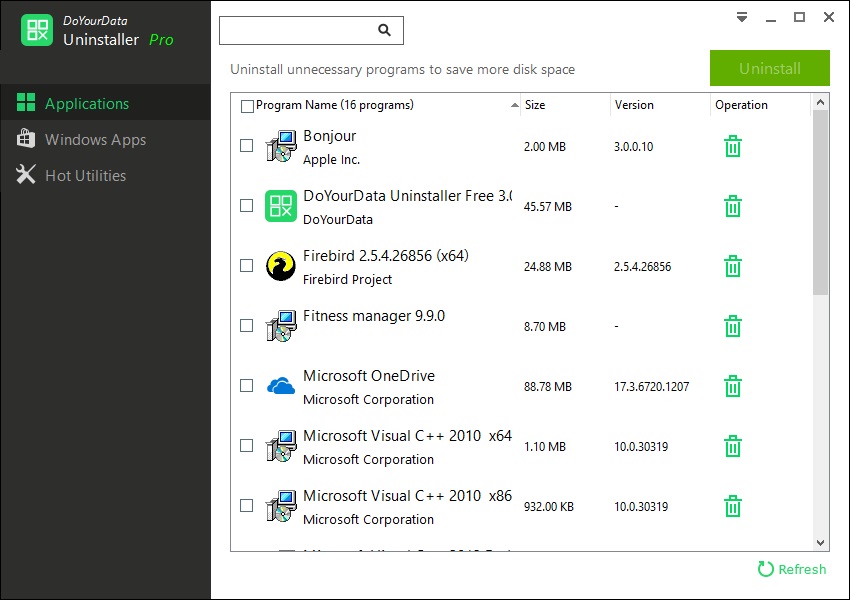Click trash icon for Fitness manager 9.9.0
Image resolution: width=850 pixels, height=600 pixels.
732,326
